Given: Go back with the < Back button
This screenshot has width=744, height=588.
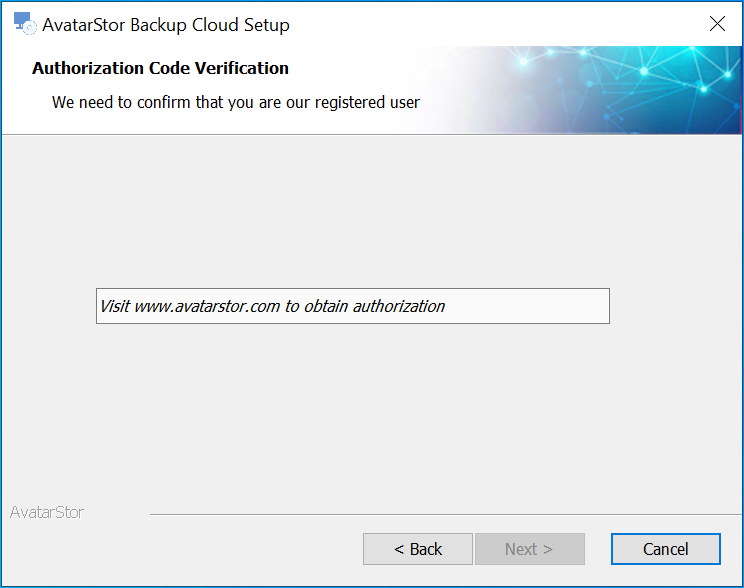Looking at the screenshot, I should [418, 549].
